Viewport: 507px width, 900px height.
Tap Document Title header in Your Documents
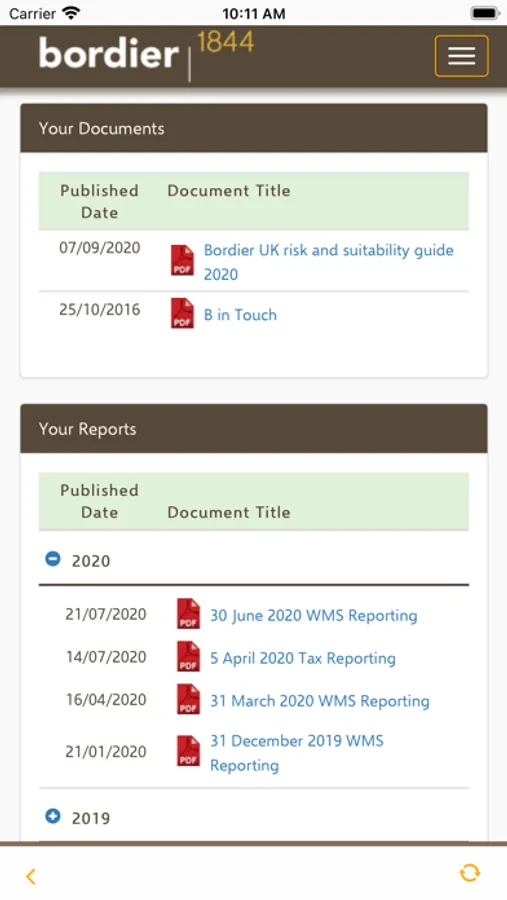pos(229,191)
